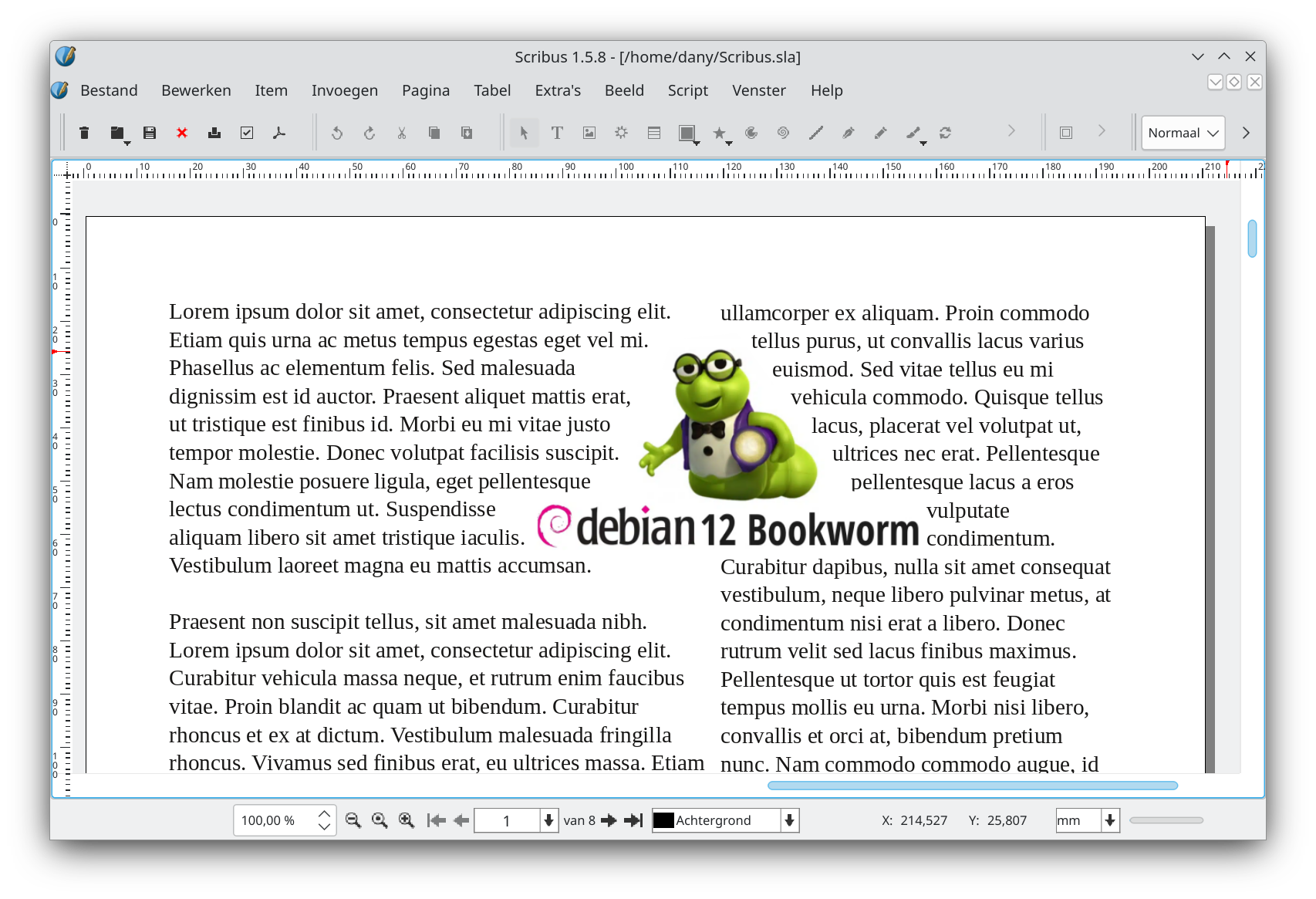Open the Venster menu

tap(759, 90)
